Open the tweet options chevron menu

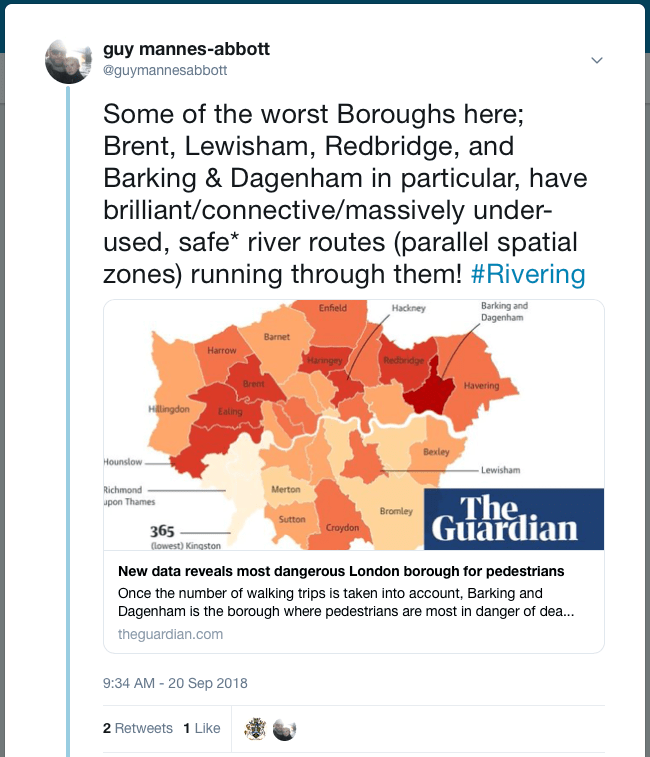point(597,61)
